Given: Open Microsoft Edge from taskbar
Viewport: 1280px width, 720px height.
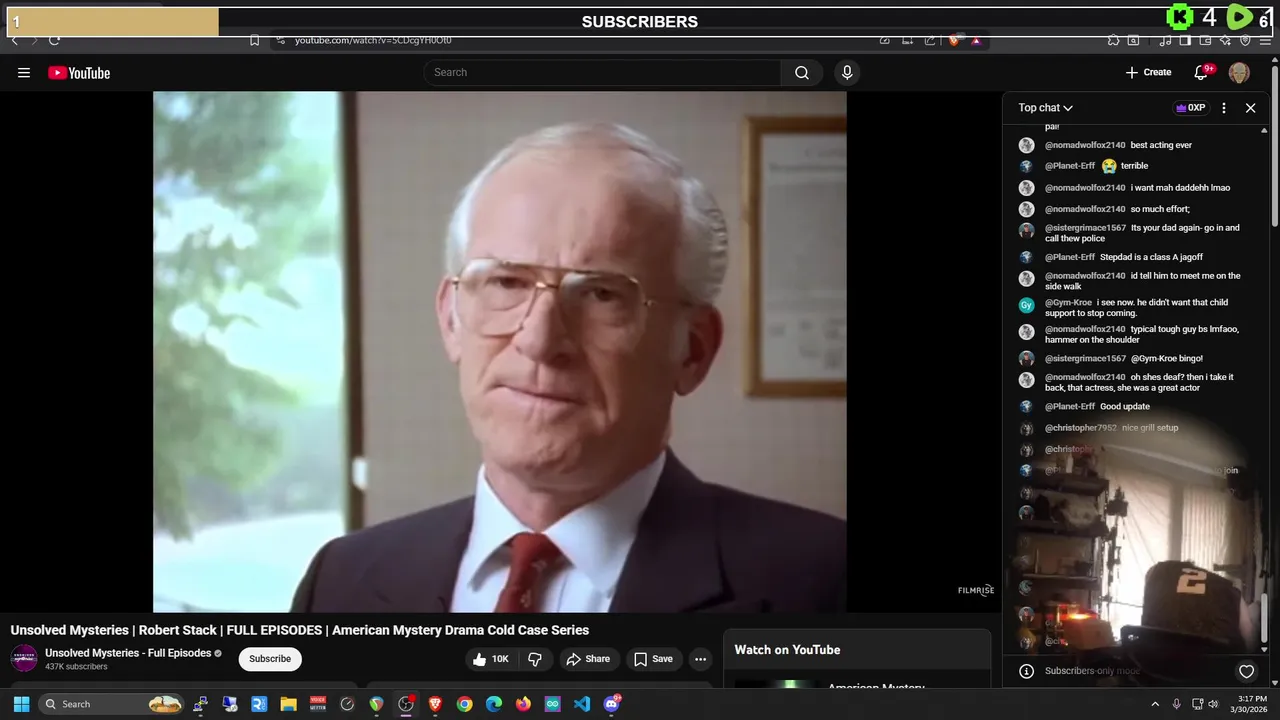Looking at the screenshot, I should (494, 704).
